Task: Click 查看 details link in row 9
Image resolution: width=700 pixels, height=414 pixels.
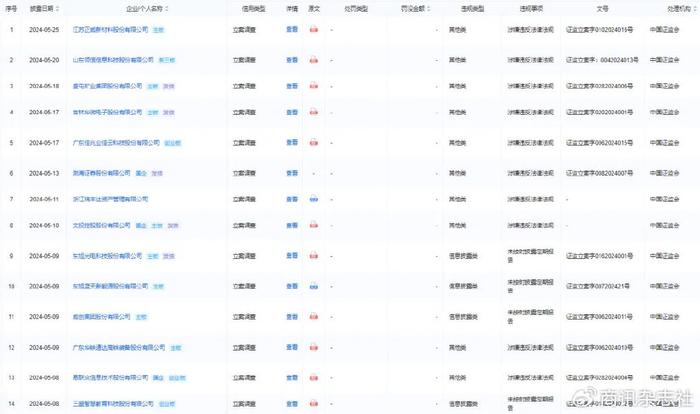Action: (292, 256)
